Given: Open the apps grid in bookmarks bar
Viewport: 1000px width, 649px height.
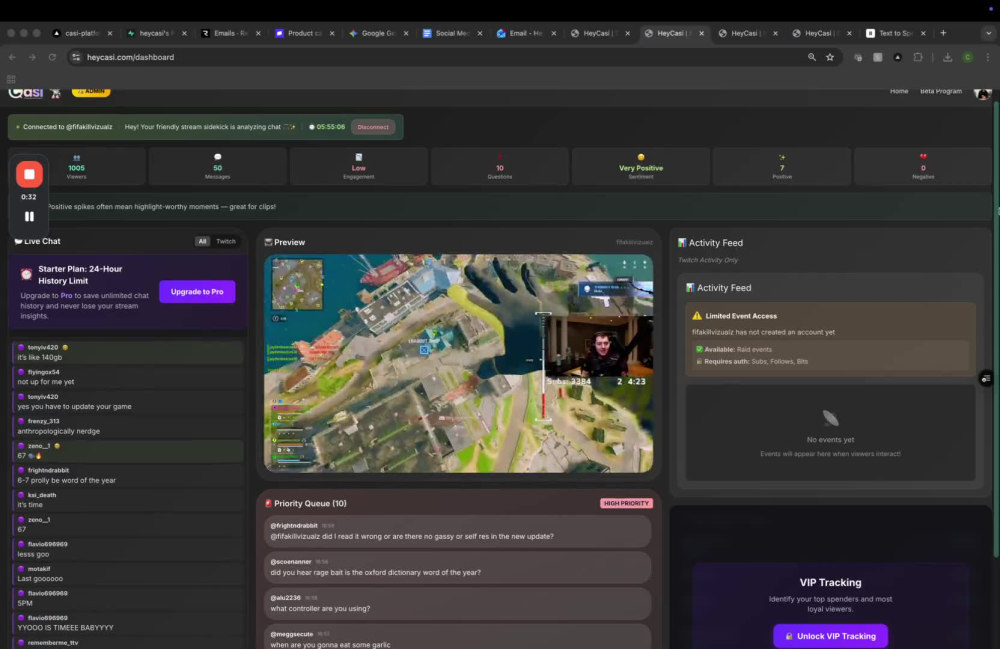Looking at the screenshot, I should point(11,79).
